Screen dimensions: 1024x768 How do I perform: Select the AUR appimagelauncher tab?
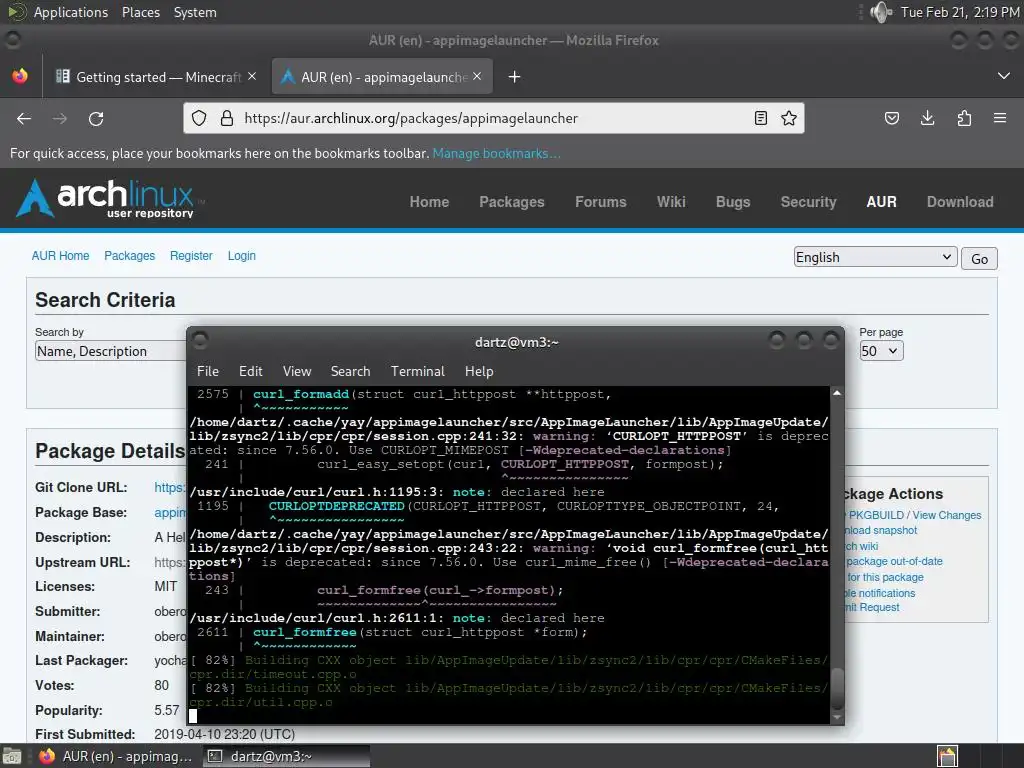(x=382, y=77)
